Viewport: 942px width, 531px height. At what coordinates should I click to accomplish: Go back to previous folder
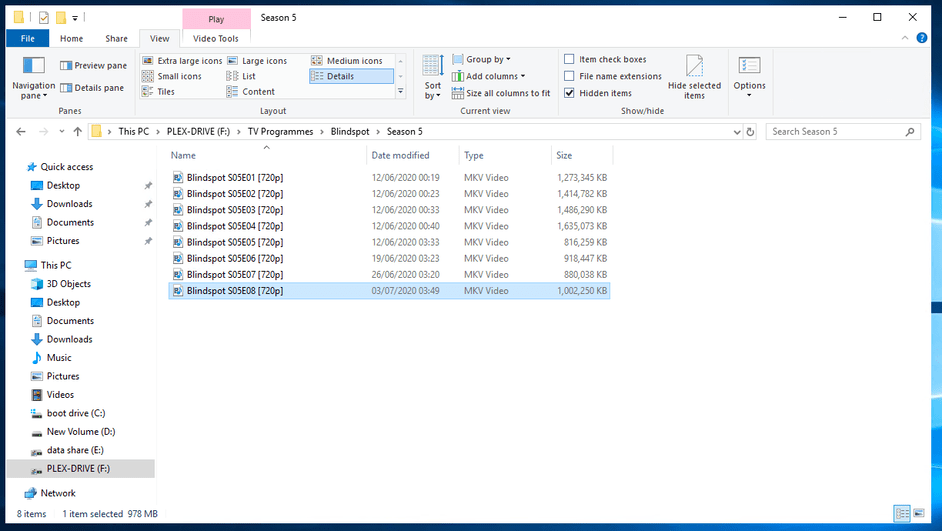(x=21, y=132)
